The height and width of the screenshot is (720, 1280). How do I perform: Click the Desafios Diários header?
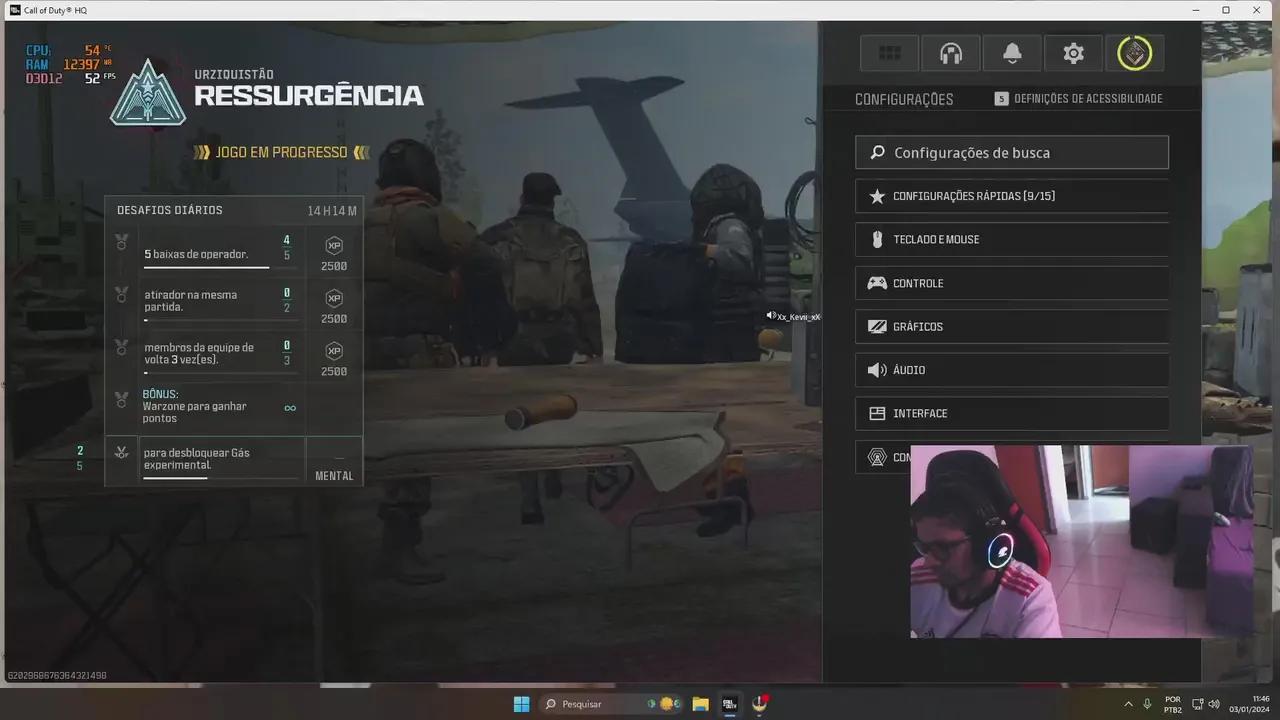tap(170, 211)
